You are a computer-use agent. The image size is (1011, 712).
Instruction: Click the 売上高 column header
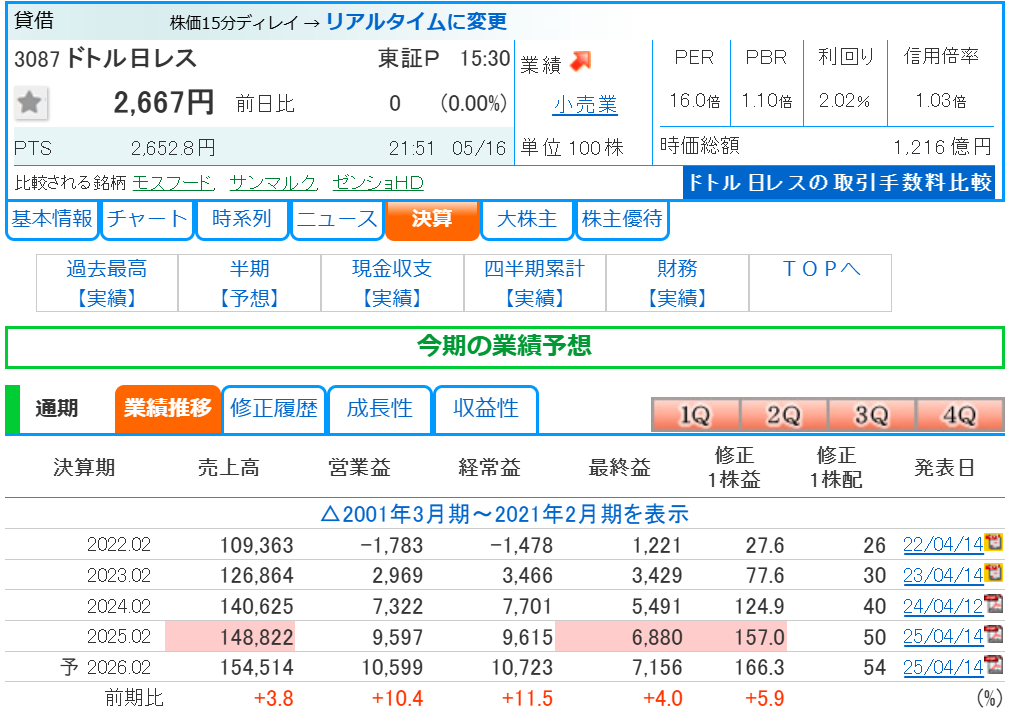pos(229,468)
